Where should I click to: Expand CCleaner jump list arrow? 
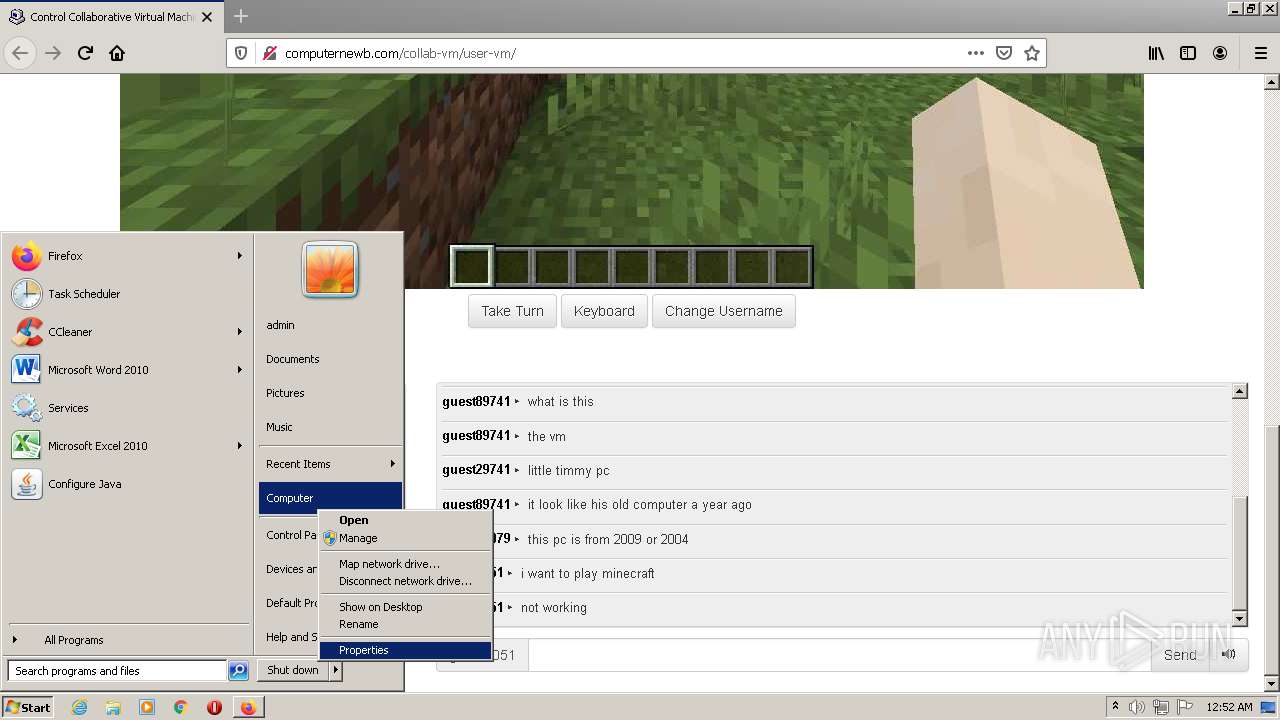[x=240, y=332]
